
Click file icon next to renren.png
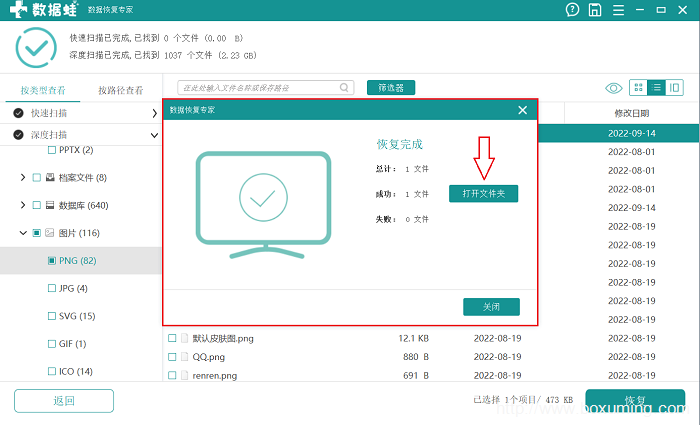pos(184,375)
